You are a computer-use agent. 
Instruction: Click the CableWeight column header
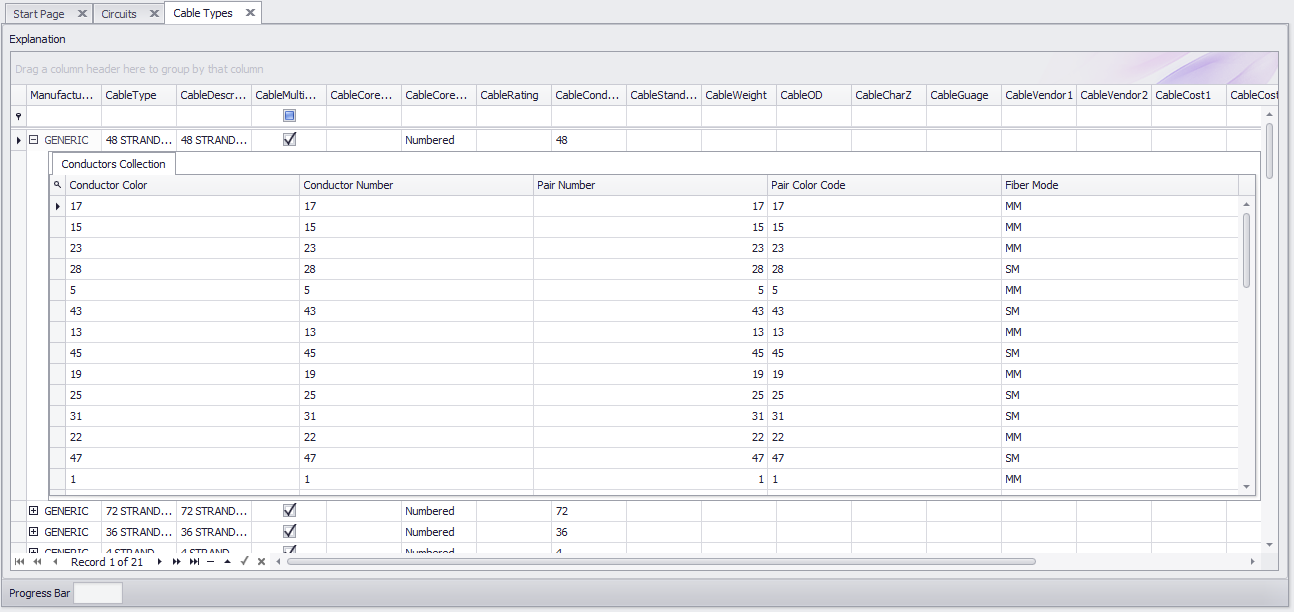736,95
